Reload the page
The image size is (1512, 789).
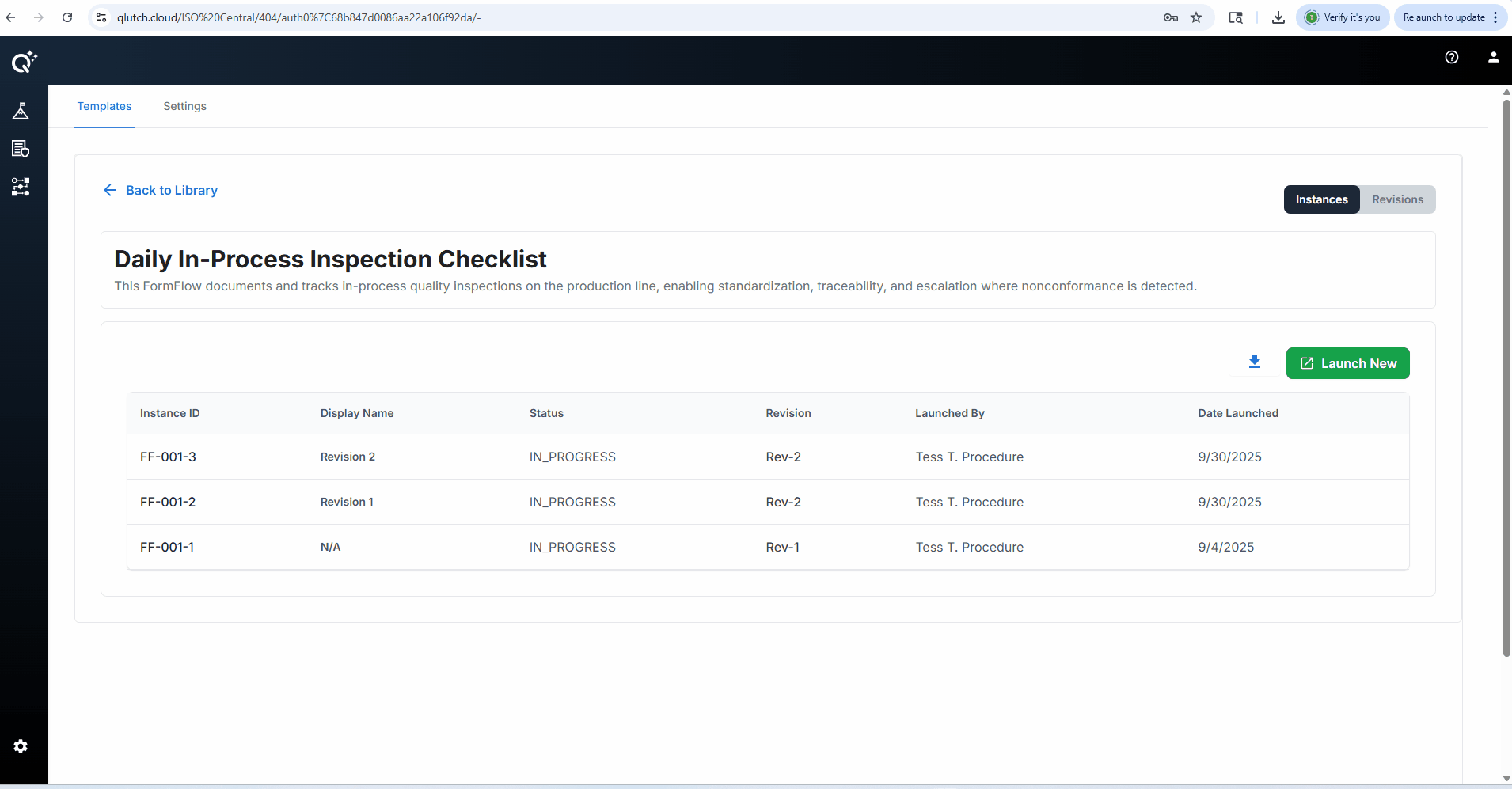(x=67, y=17)
